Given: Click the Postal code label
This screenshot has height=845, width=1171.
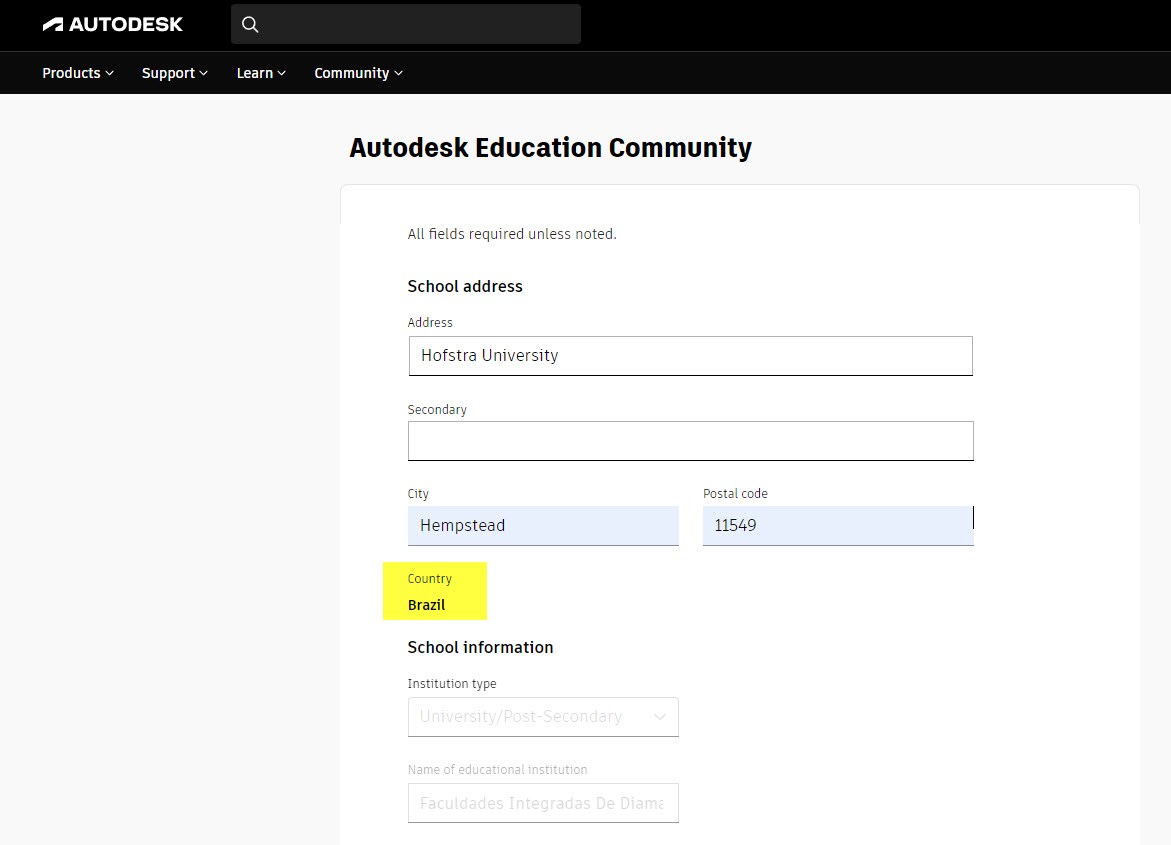Looking at the screenshot, I should (x=735, y=494).
